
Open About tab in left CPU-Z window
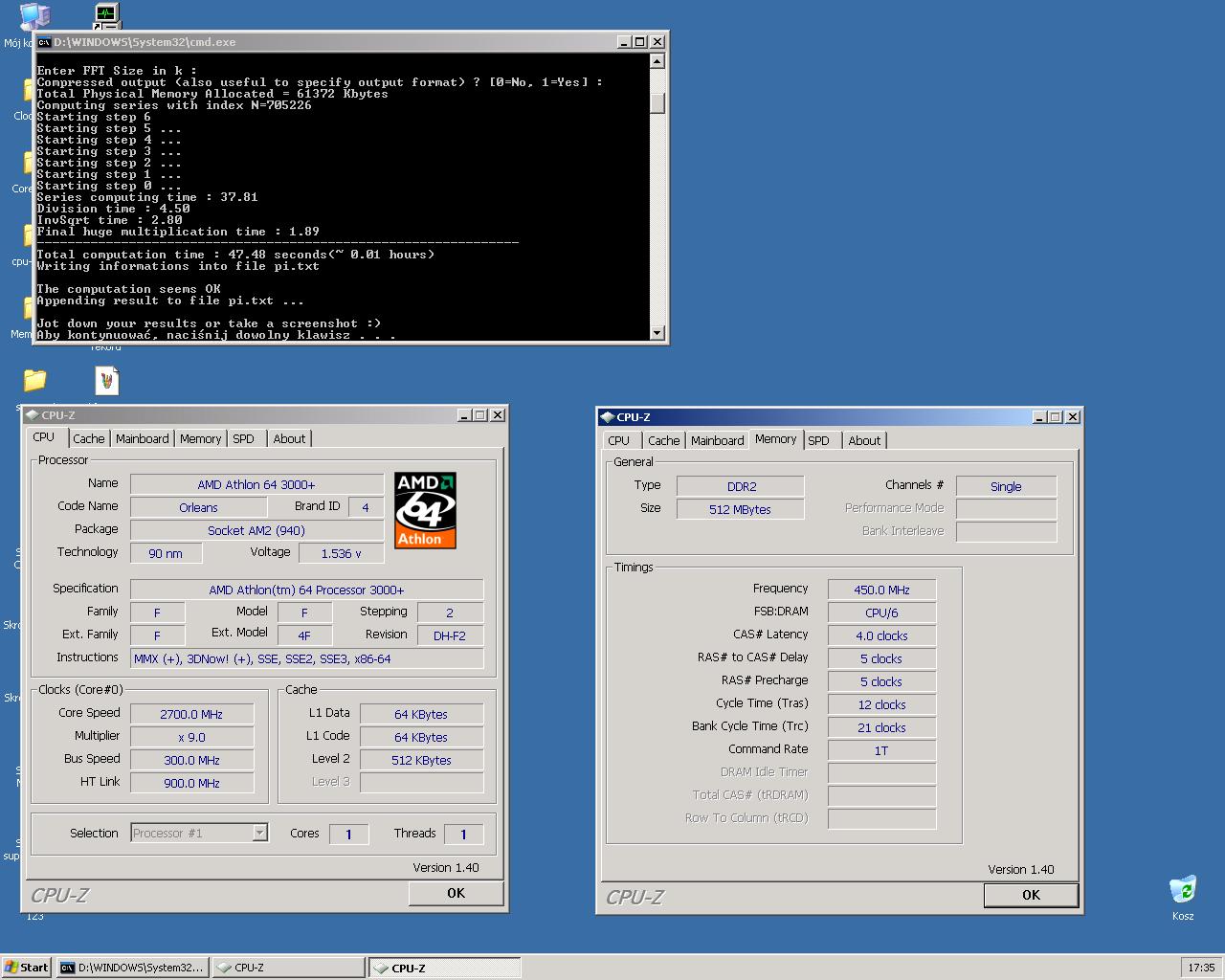(289, 439)
